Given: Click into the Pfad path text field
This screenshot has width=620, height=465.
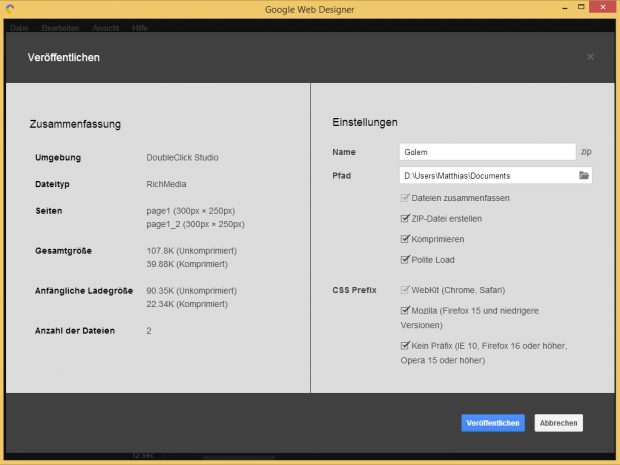Looking at the screenshot, I should pyautogui.click(x=486, y=176).
